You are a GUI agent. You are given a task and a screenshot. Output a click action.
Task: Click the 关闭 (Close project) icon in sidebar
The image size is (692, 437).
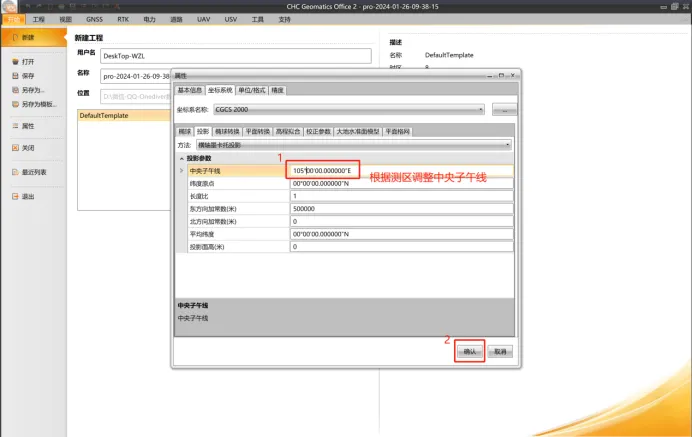coord(15,148)
